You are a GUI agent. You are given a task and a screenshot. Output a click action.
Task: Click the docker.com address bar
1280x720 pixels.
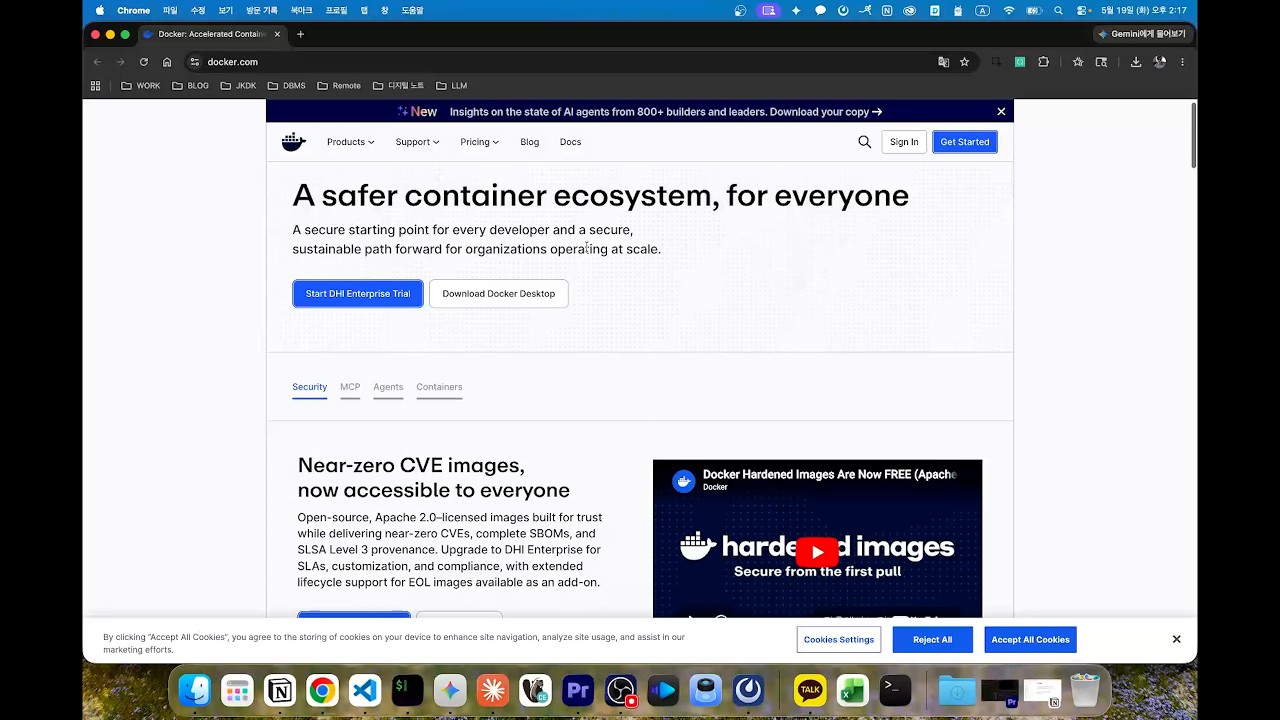coord(560,62)
